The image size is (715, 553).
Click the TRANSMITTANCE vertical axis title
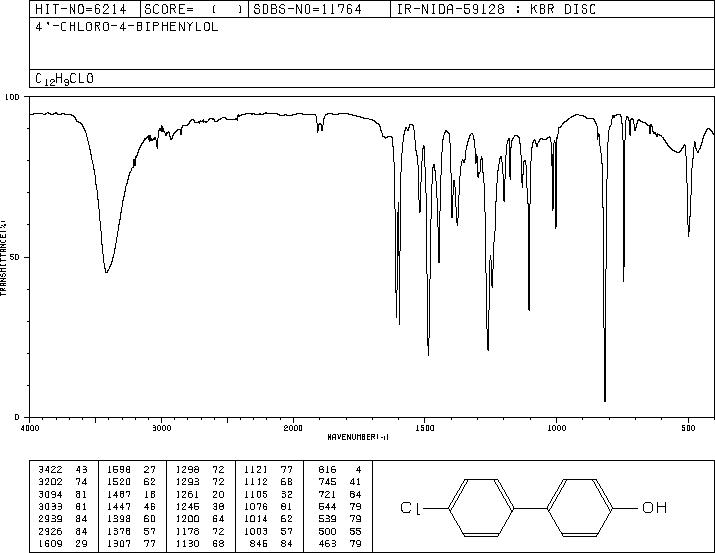pos(3,257)
